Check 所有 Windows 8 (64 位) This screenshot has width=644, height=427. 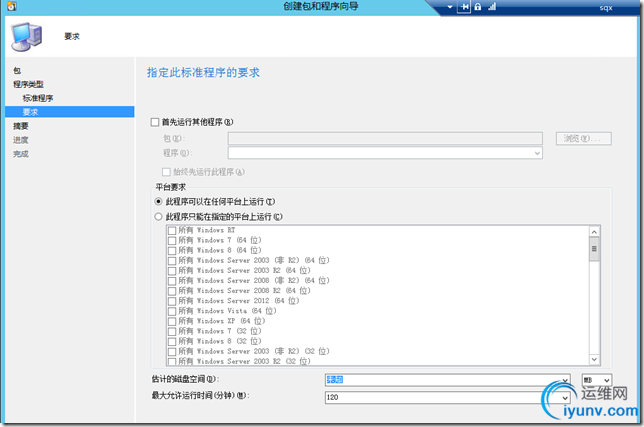pos(172,250)
